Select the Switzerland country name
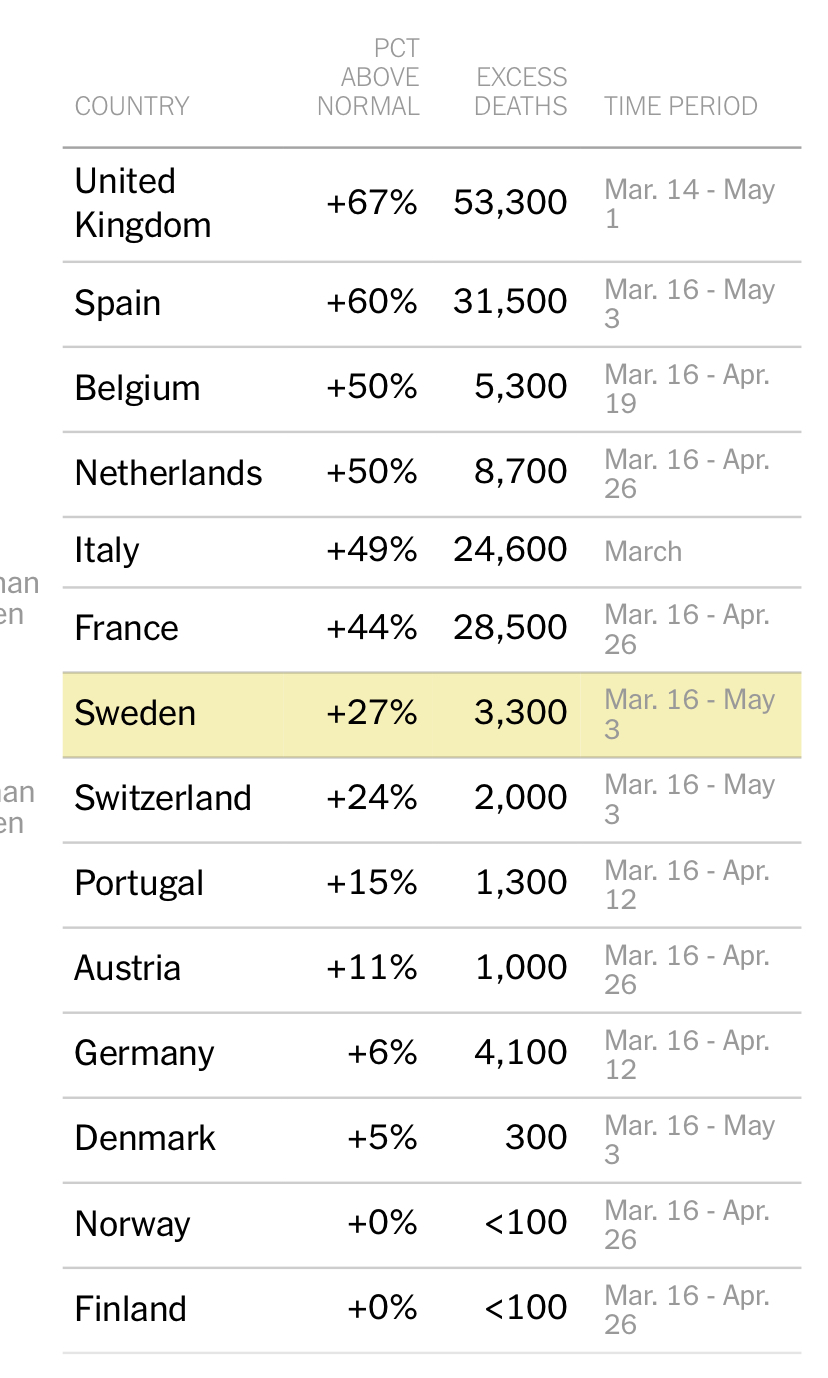828x1378 pixels. (x=163, y=798)
